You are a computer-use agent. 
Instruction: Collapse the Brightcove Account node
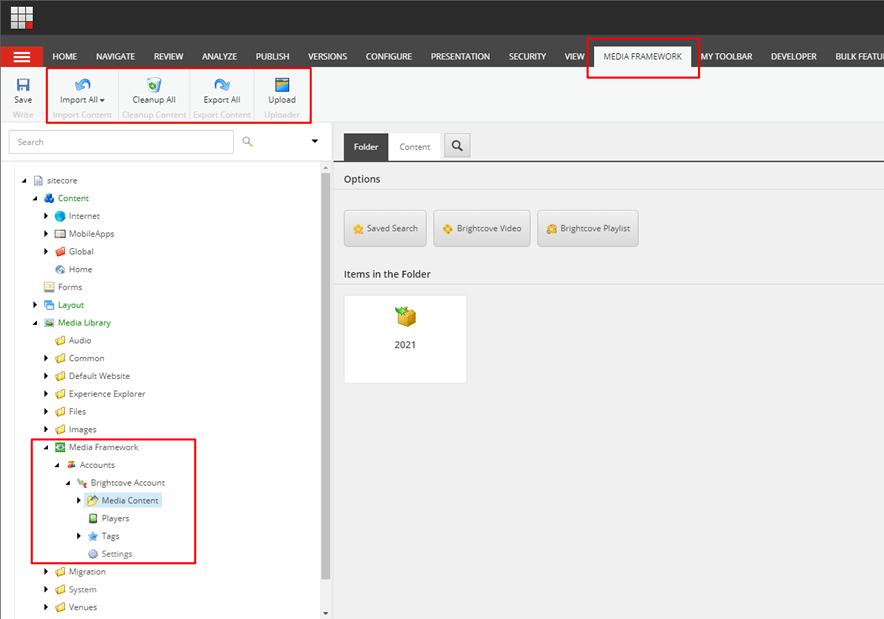point(68,483)
